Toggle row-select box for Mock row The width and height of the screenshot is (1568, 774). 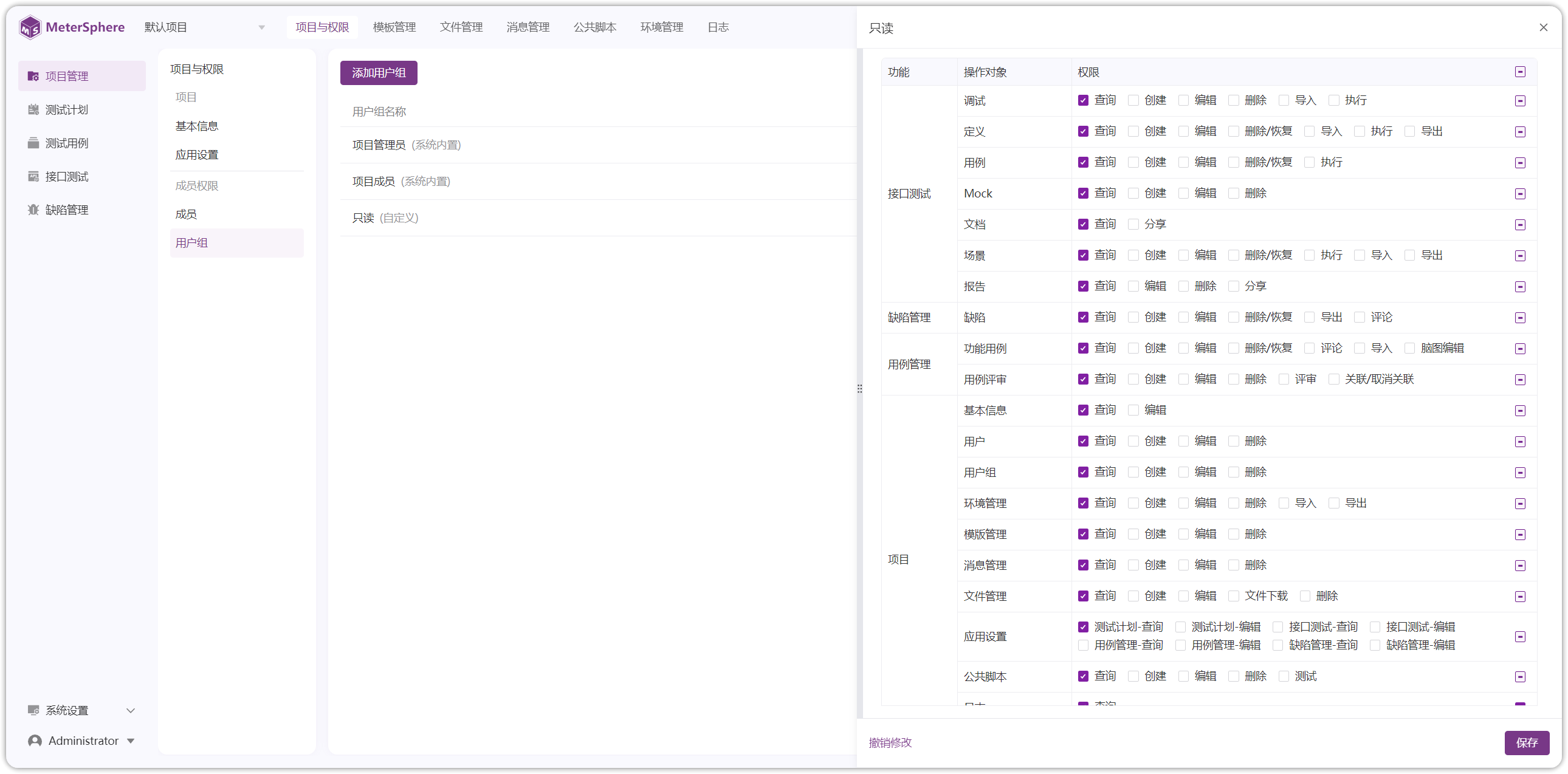1520,193
